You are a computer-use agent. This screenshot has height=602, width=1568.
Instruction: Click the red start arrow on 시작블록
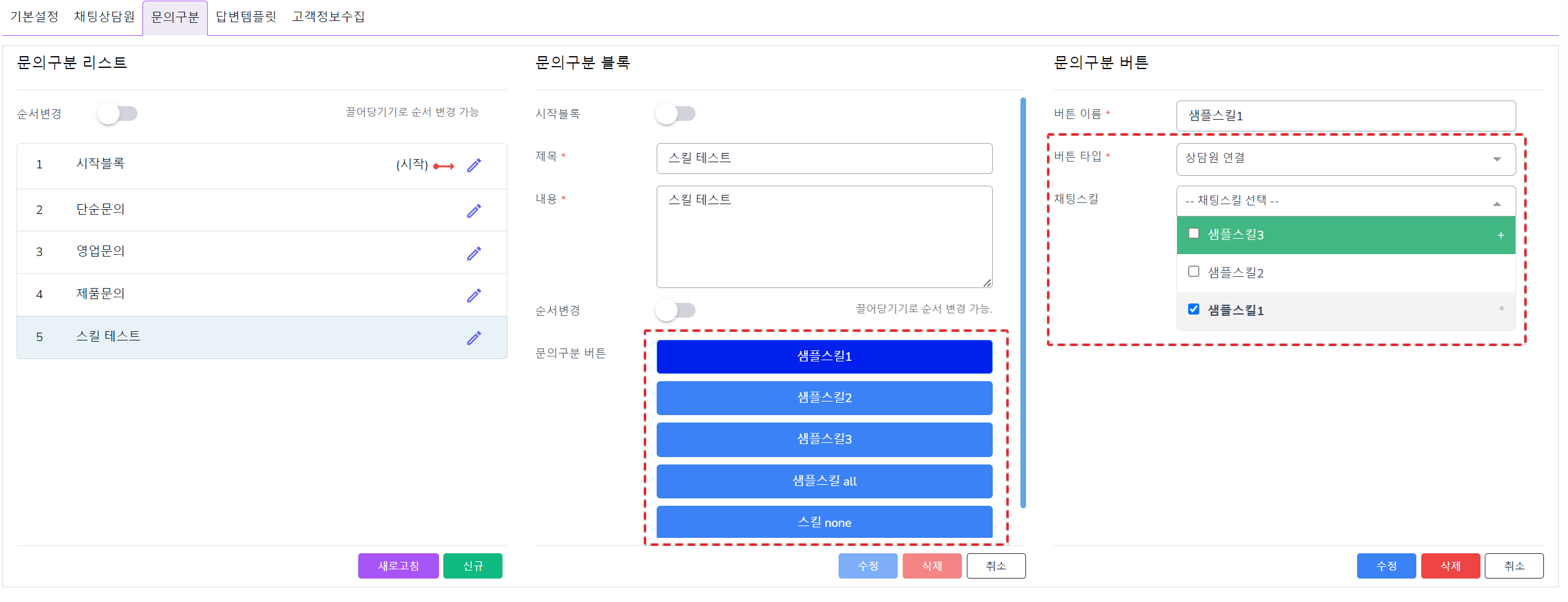[443, 166]
